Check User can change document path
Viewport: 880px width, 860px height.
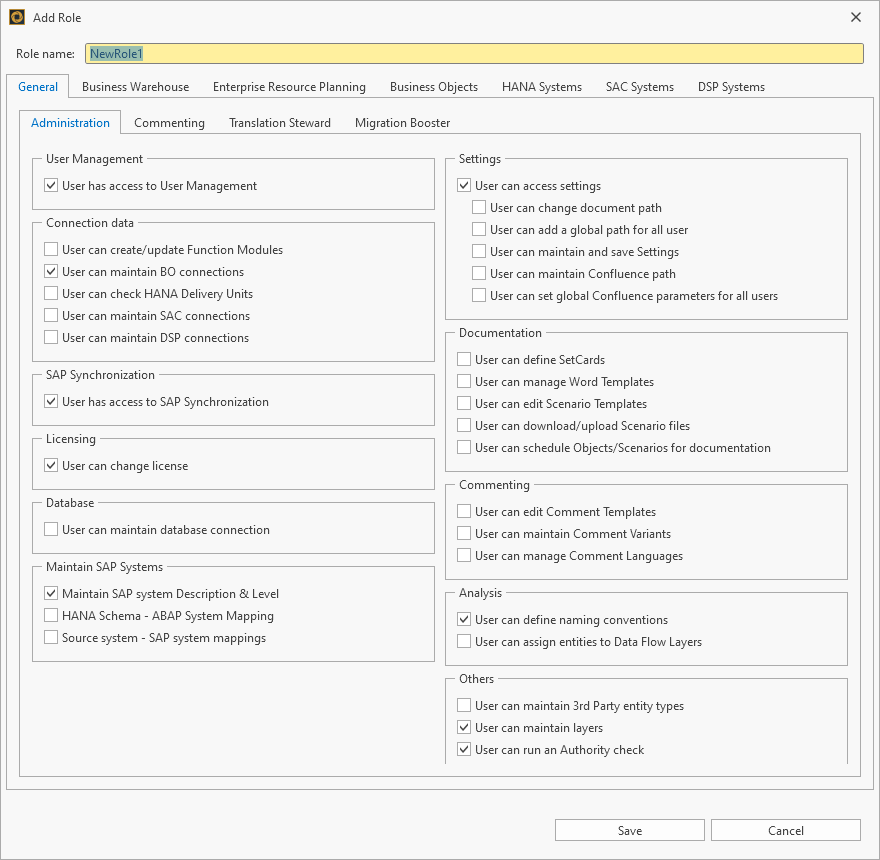tap(480, 208)
